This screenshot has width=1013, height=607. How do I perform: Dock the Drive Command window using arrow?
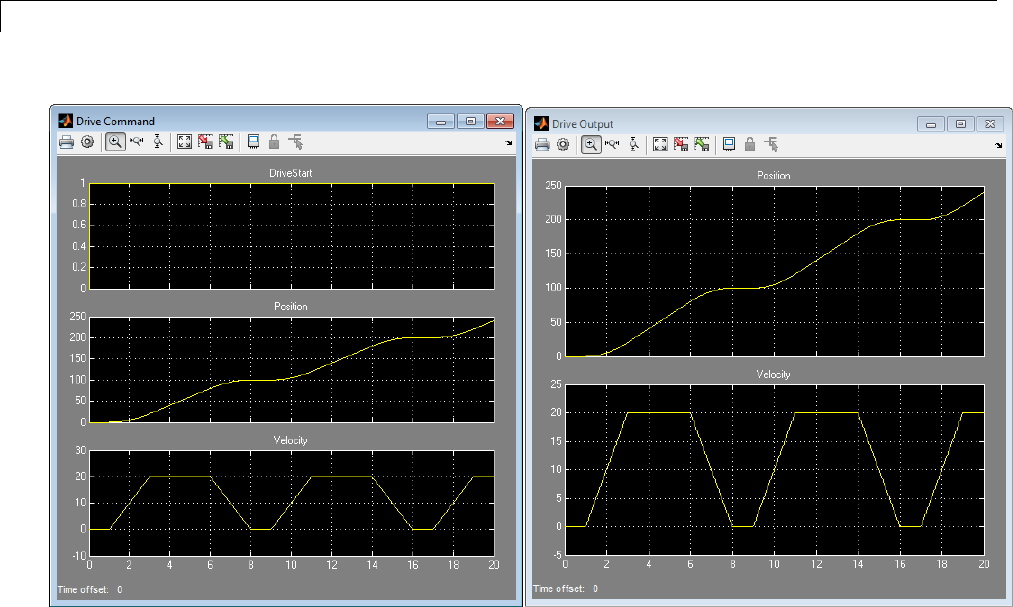pos(509,143)
